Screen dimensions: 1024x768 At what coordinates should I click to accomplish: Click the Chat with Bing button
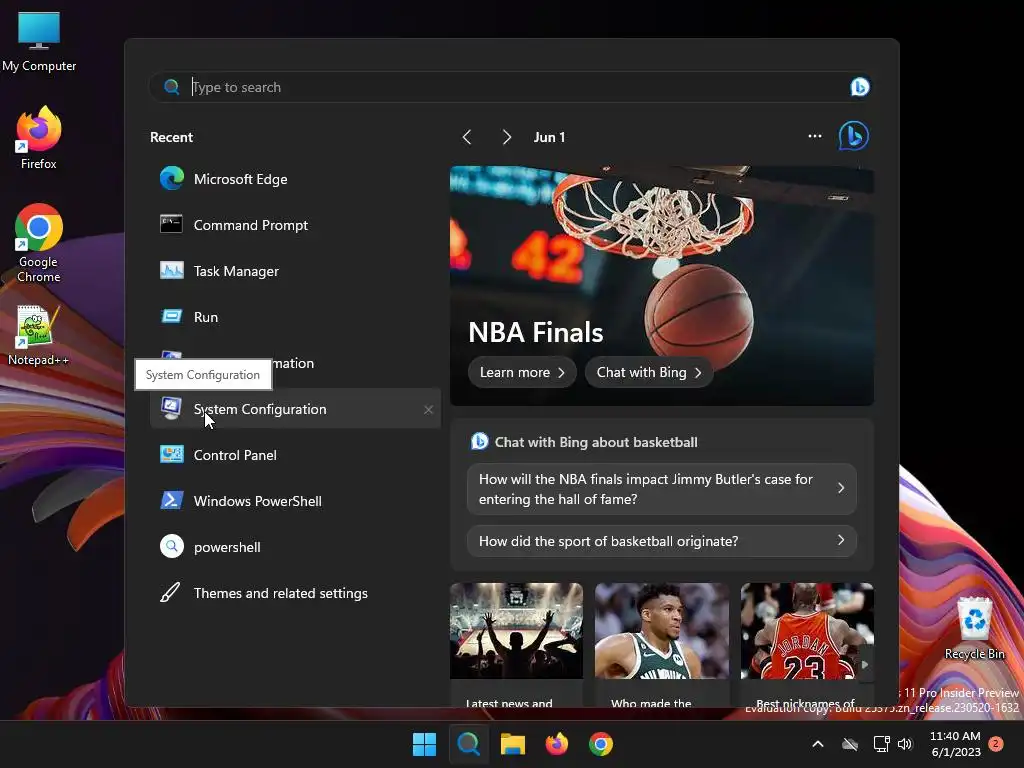click(x=648, y=372)
